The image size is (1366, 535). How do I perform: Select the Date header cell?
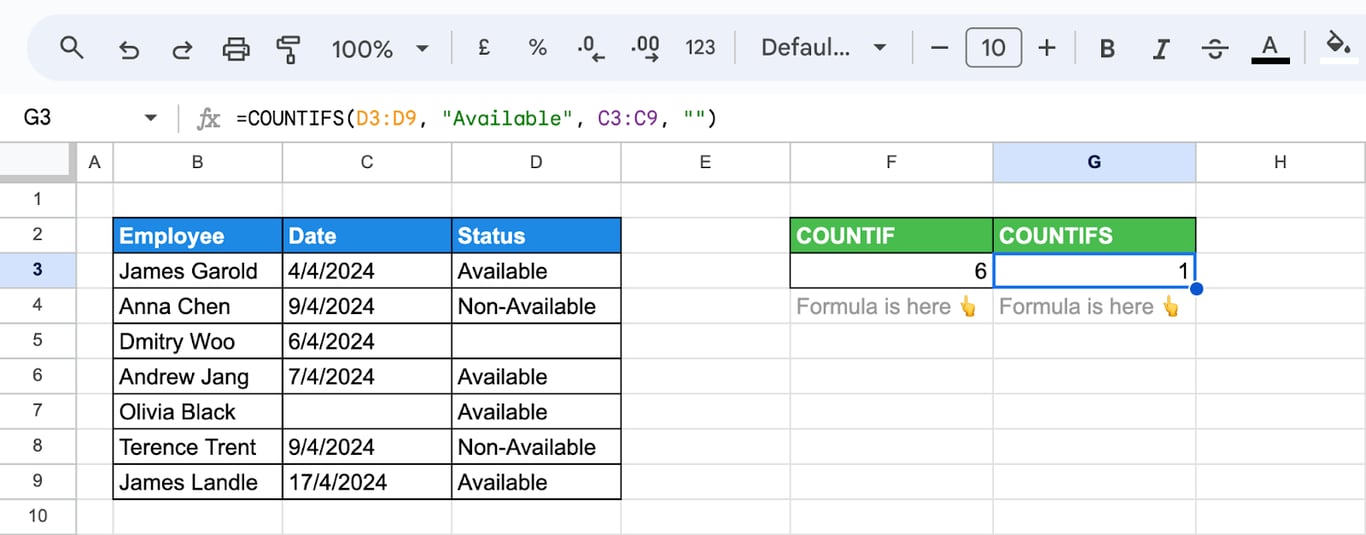pos(367,236)
